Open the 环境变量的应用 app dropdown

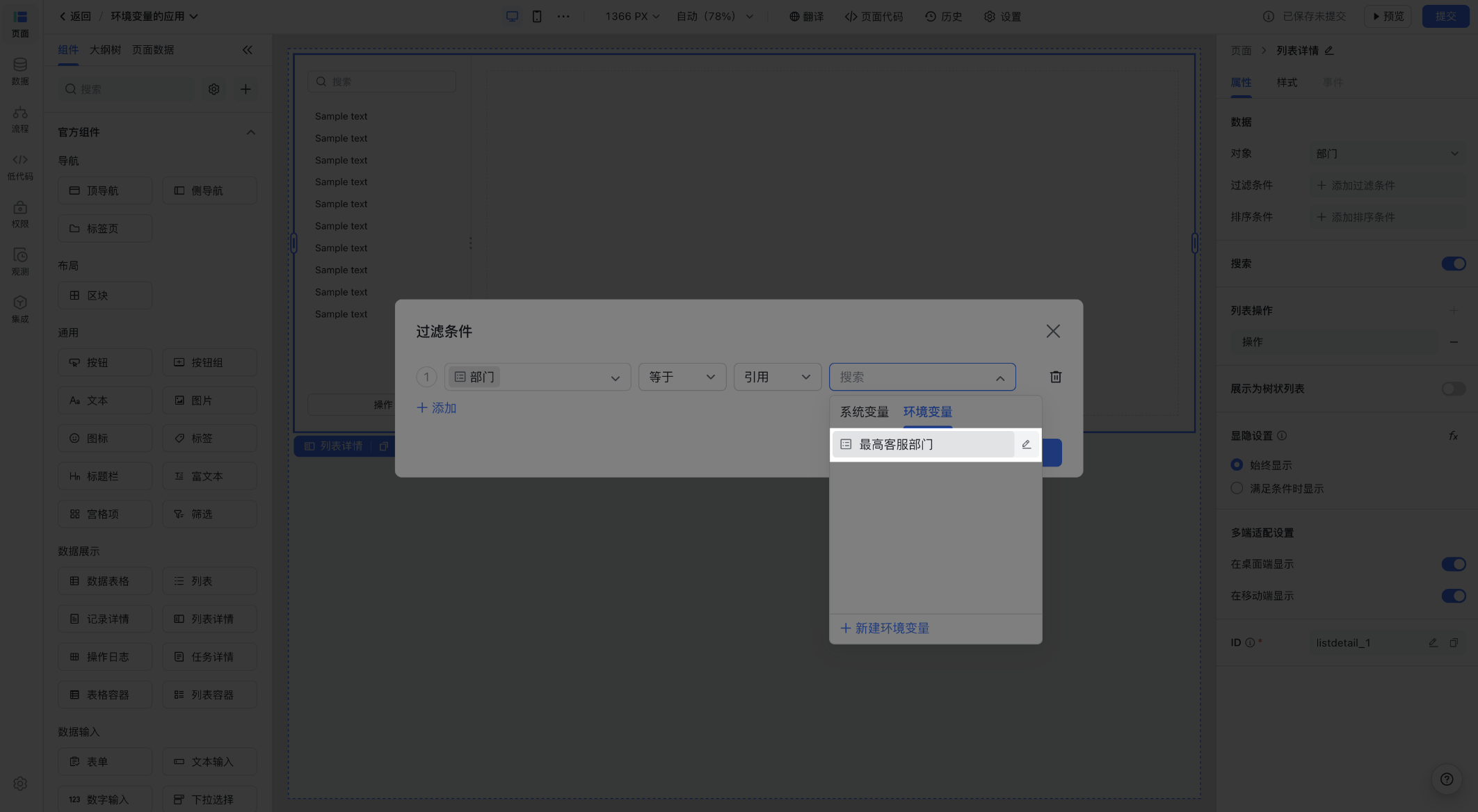point(154,16)
